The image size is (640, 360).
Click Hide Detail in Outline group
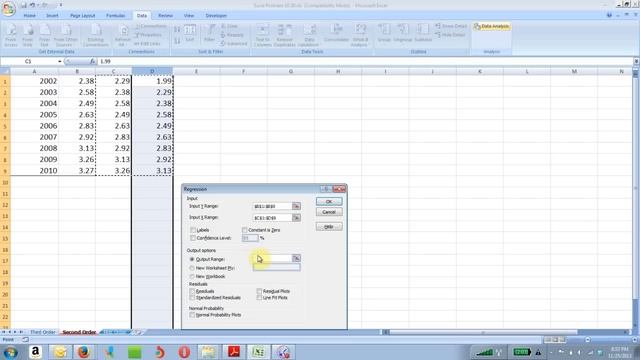450,35
